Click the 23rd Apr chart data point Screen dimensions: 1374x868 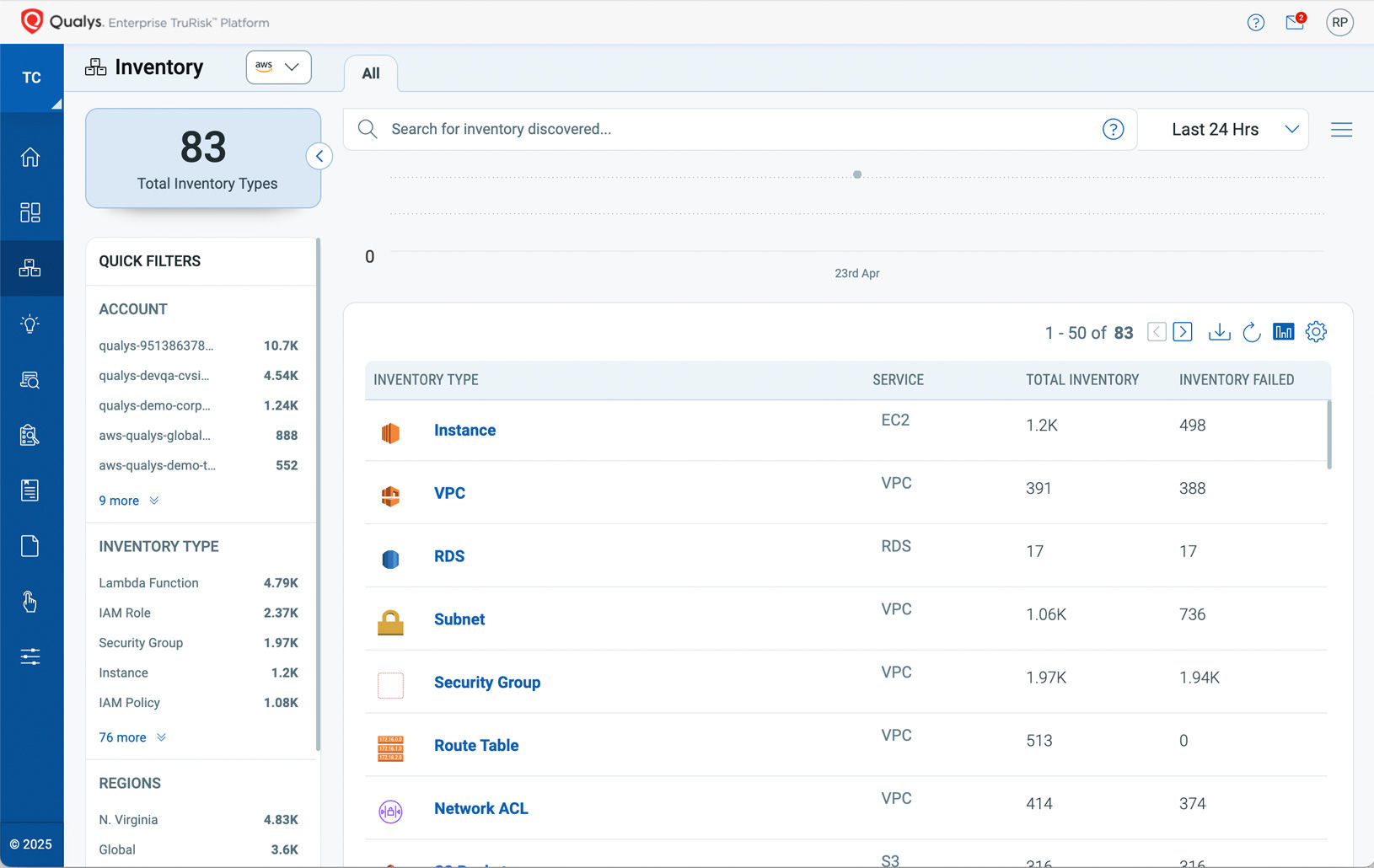tap(857, 174)
